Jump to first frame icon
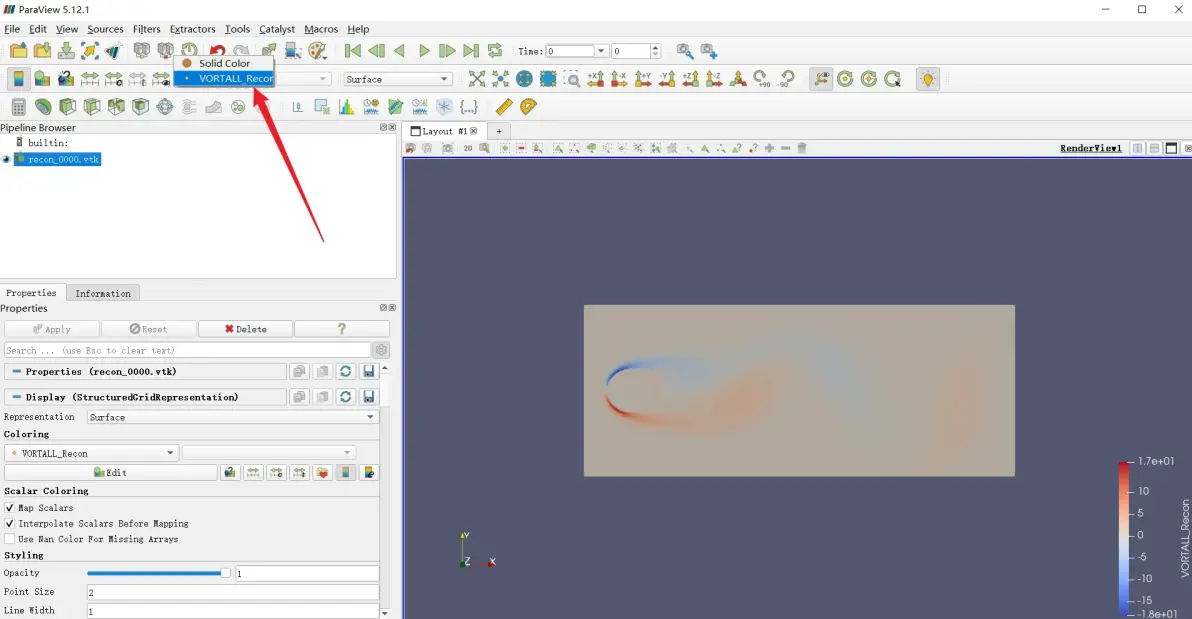1192x619 pixels. coord(353,51)
